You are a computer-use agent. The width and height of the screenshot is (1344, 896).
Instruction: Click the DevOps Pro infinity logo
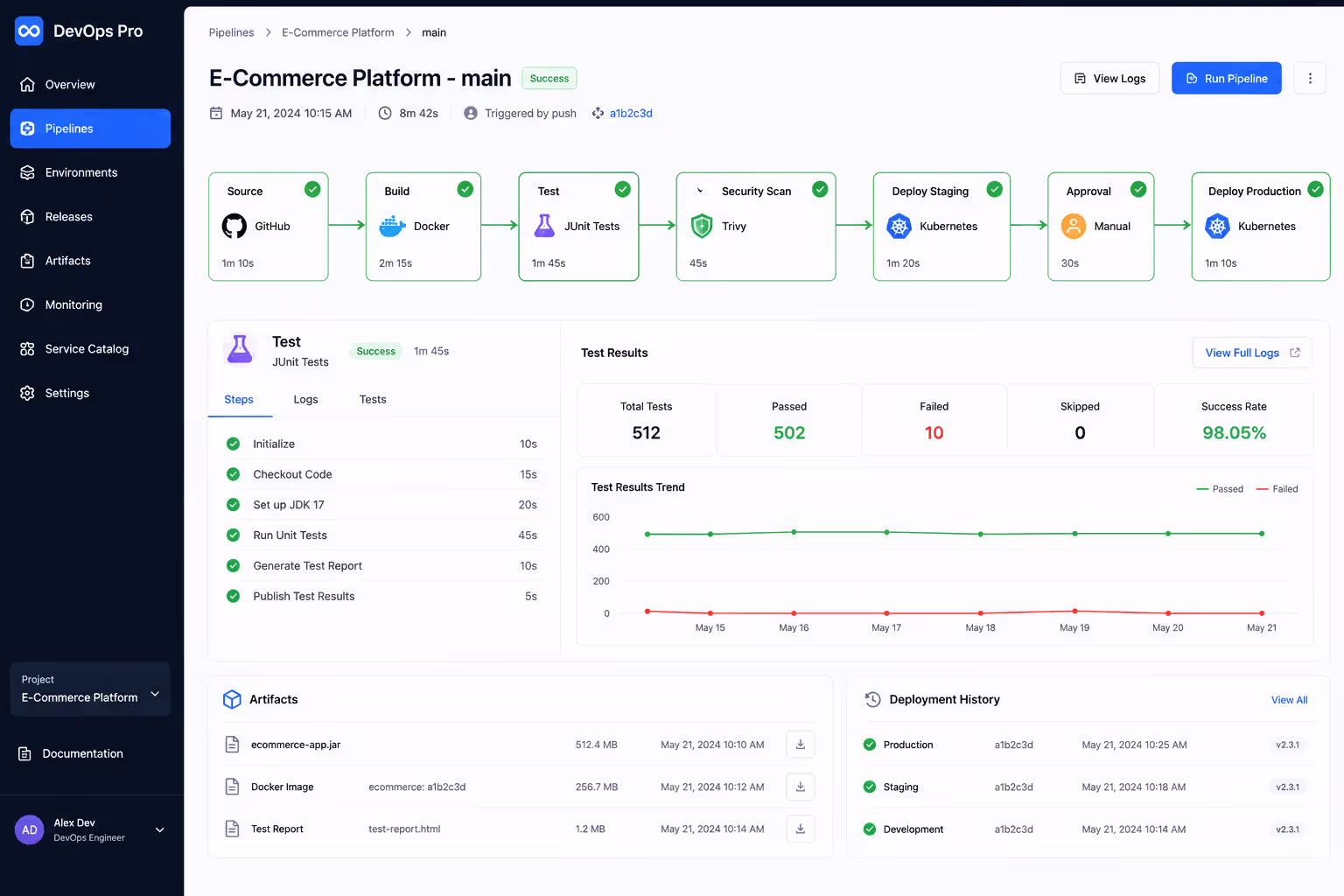pos(29,31)
